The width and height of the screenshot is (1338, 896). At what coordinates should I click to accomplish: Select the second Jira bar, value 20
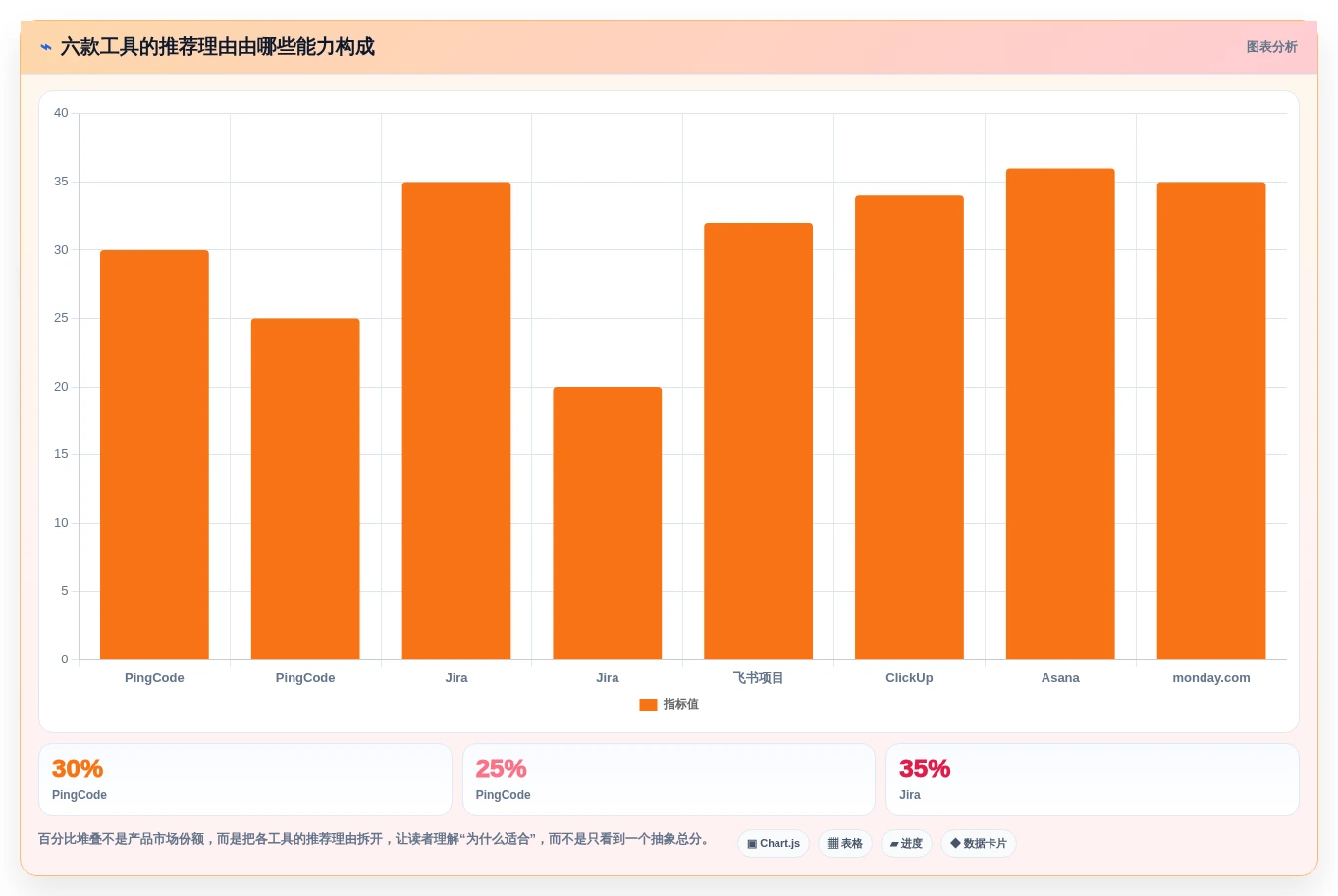pos(608,523)
